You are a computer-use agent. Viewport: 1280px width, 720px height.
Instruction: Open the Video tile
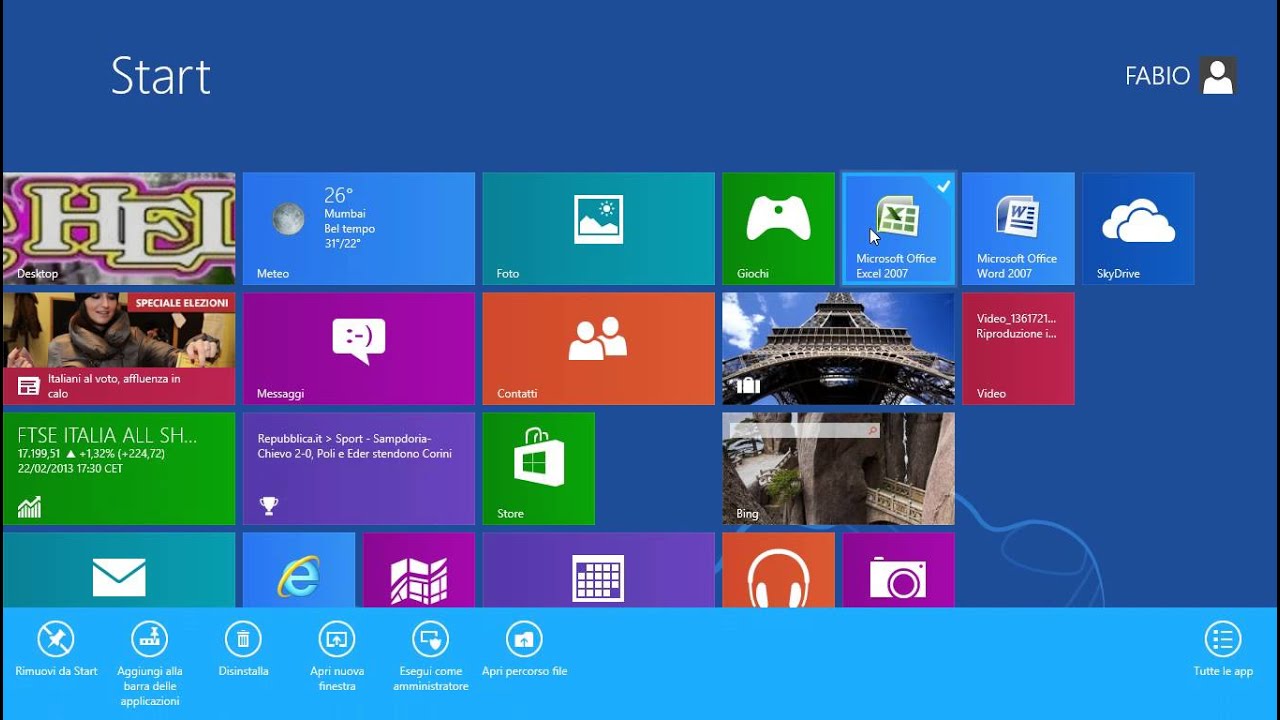pos(1019,349)
